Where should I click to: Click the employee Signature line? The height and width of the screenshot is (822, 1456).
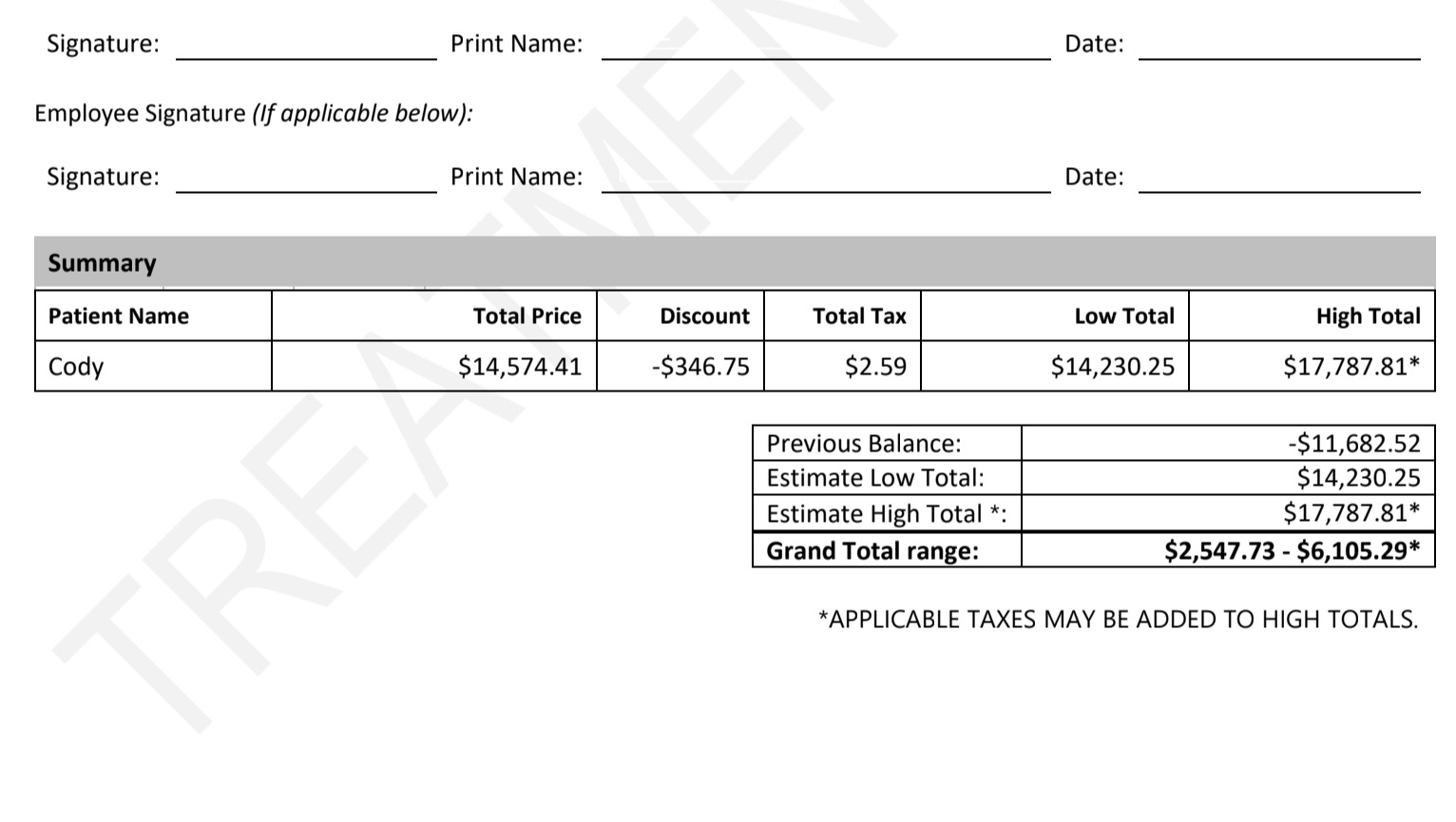[x=306, y=179]
